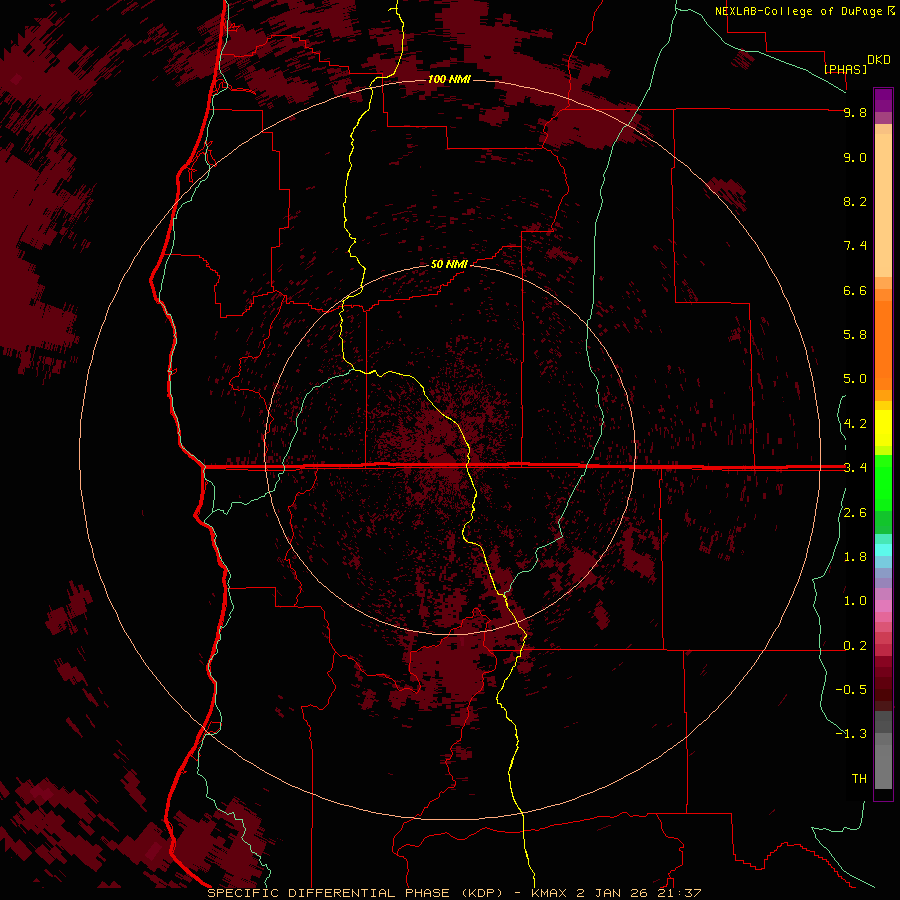Pick the cyan band of the color bar
Viewport: 900px width, 900px height.
point(883,550)
